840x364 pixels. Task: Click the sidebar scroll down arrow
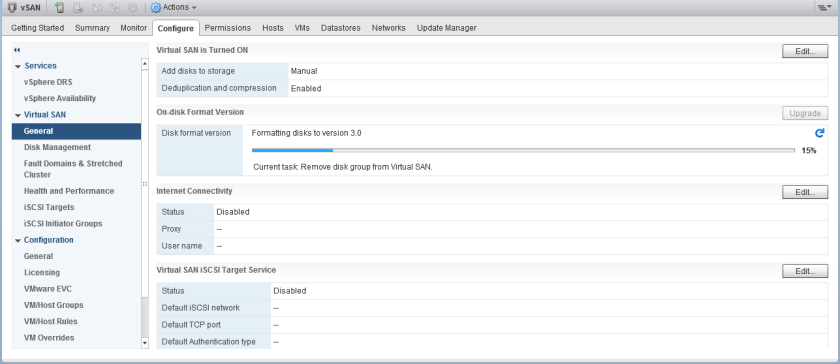145,342
